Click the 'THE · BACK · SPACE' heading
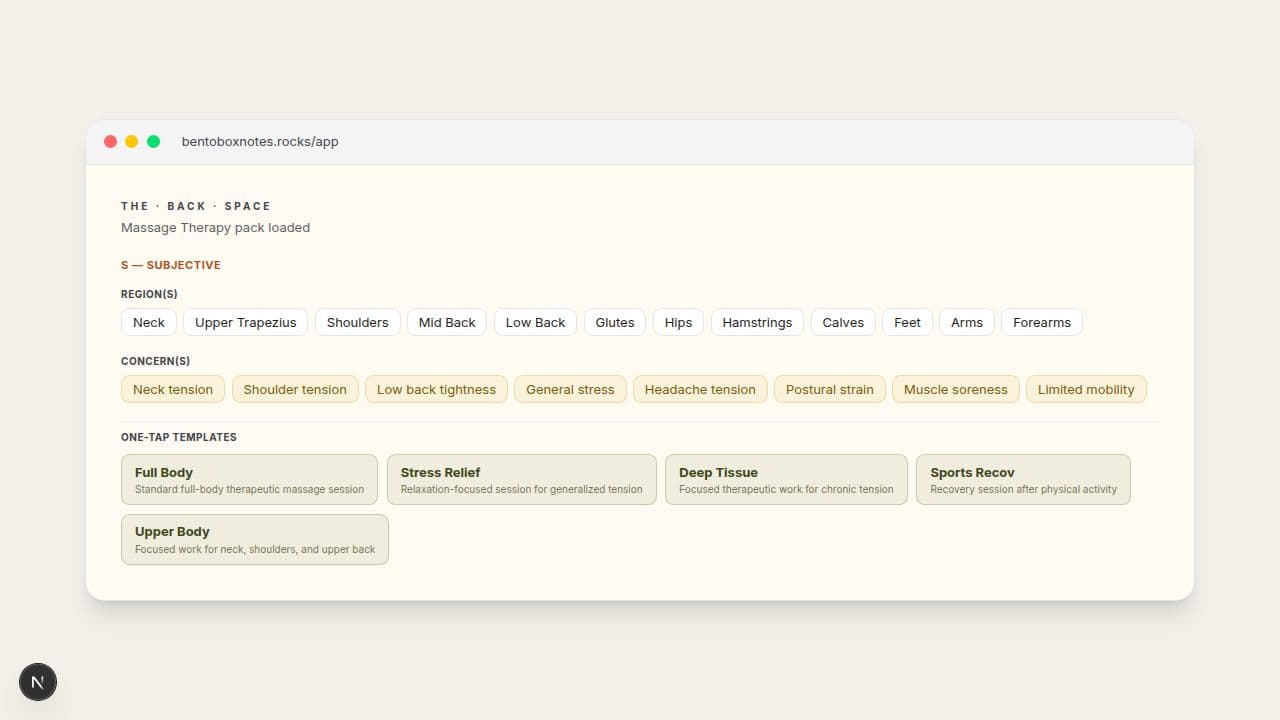The height and width of the screenshot is (720, 1280). (196, 206)
